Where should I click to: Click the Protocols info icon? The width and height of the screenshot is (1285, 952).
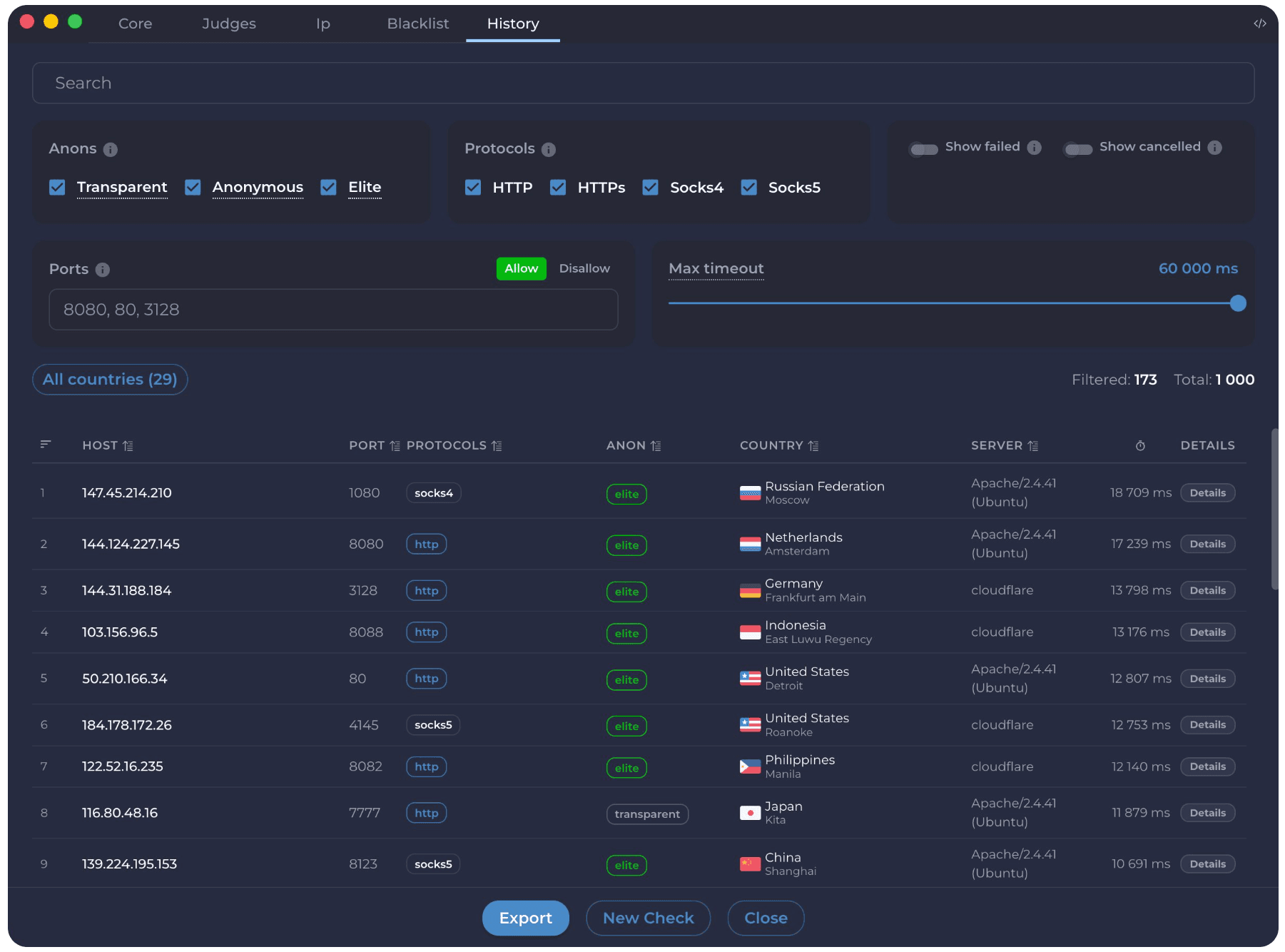pos(548,149)
